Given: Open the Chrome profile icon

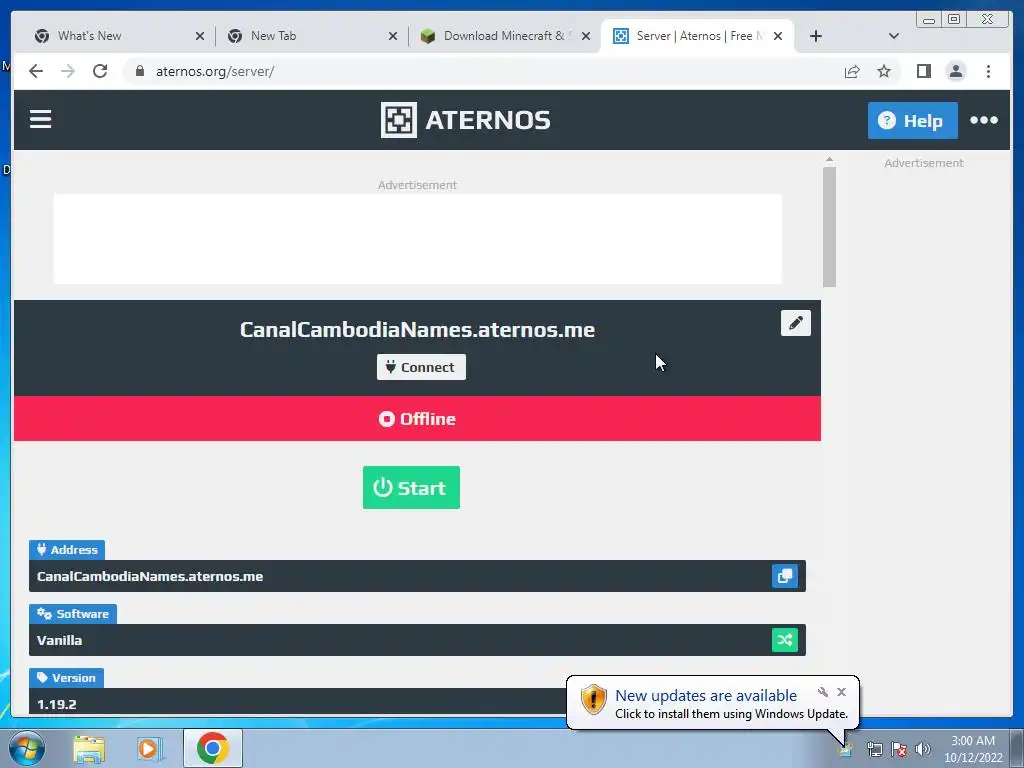Looking at the screenshot, I should click(x=955, y=71).
